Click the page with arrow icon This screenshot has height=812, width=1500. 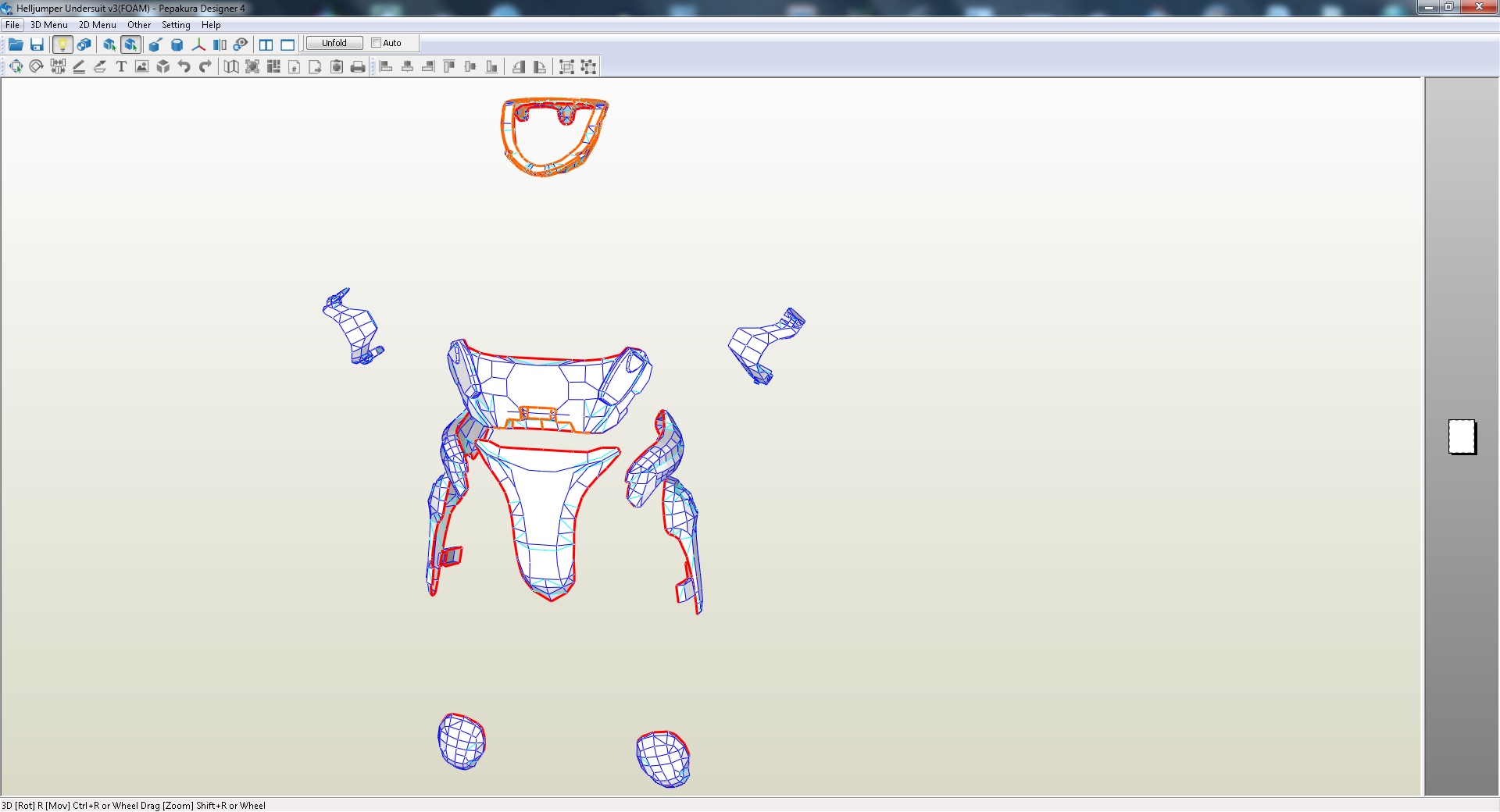tap(316, 66)
